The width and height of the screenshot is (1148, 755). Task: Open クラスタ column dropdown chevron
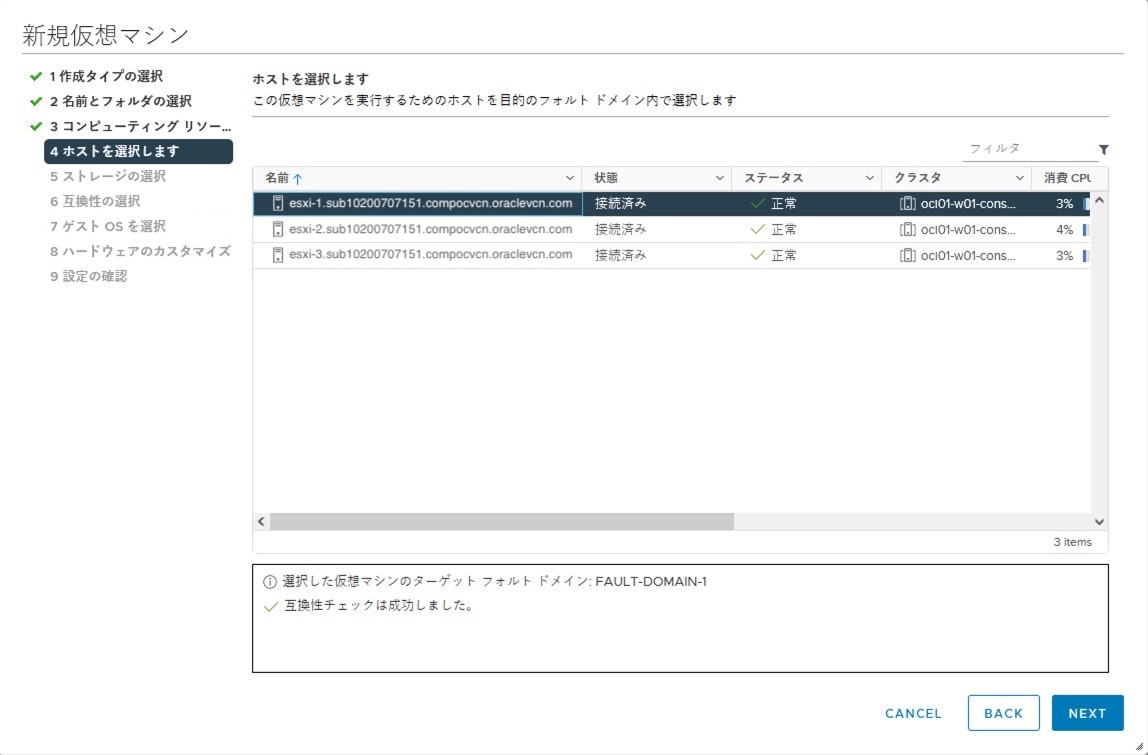tap(1020, 178)
